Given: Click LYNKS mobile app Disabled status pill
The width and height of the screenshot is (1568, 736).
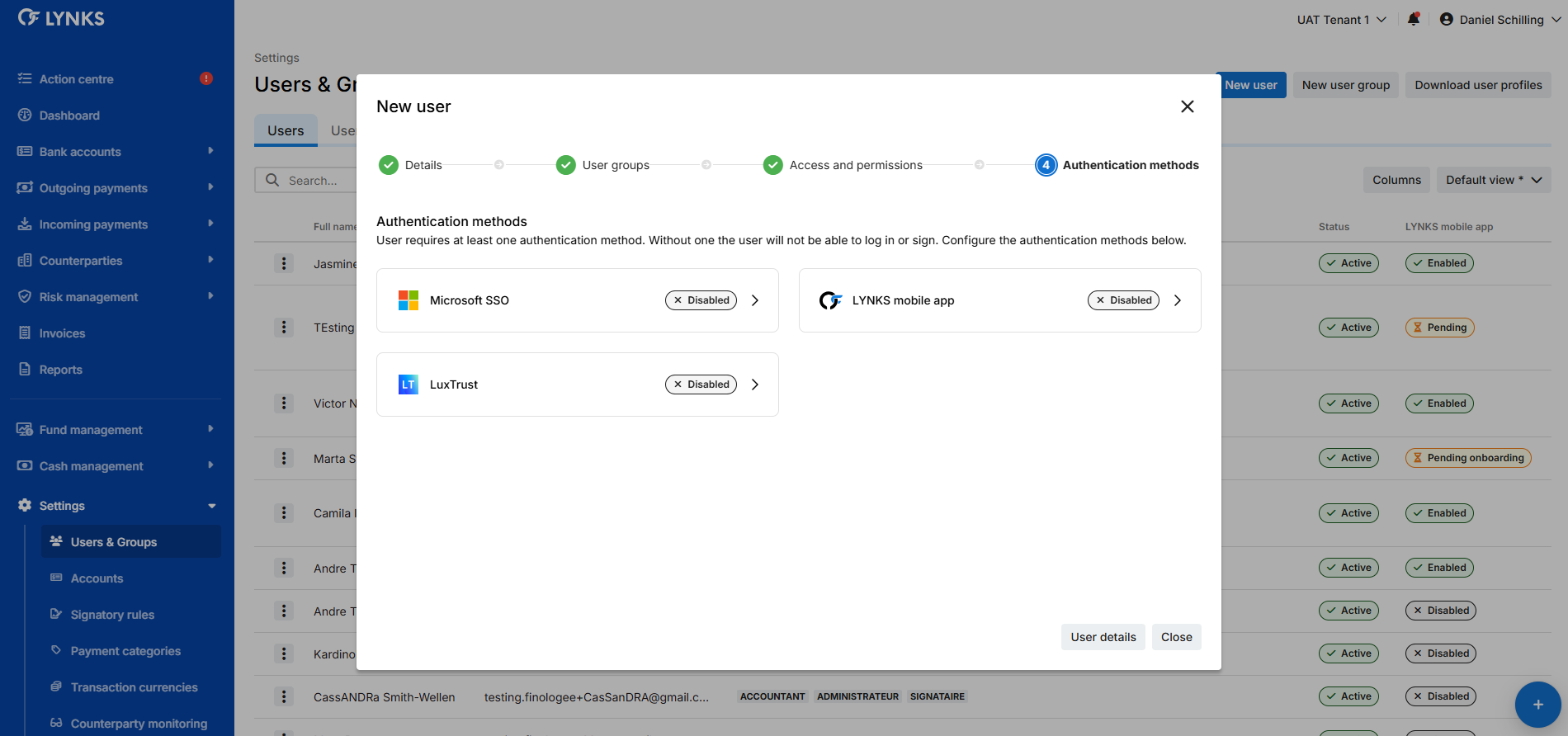Looking at the screenshot, I should [1123, 300].
